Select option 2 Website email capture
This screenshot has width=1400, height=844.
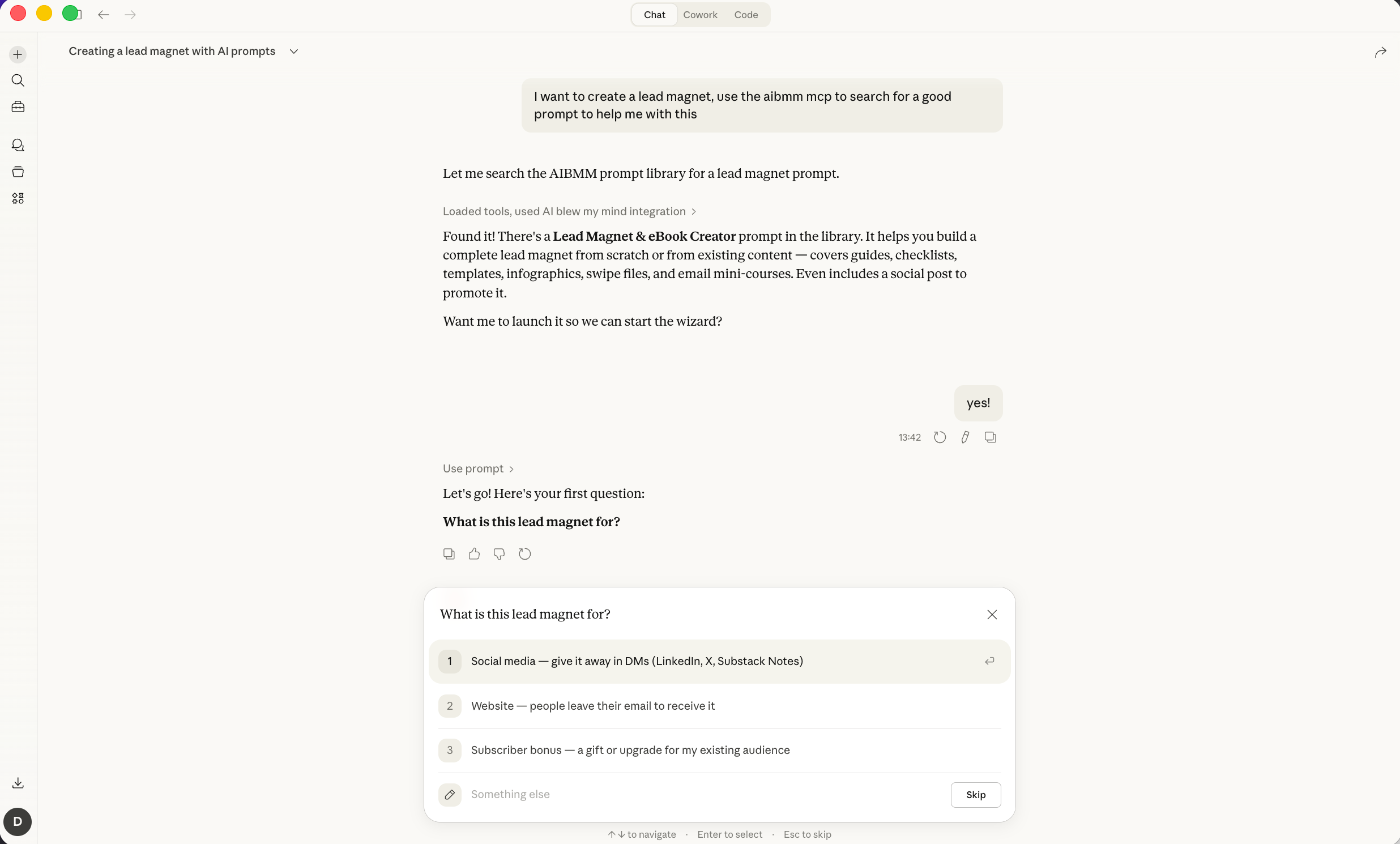pyautogui.click(x=719, y=706)
